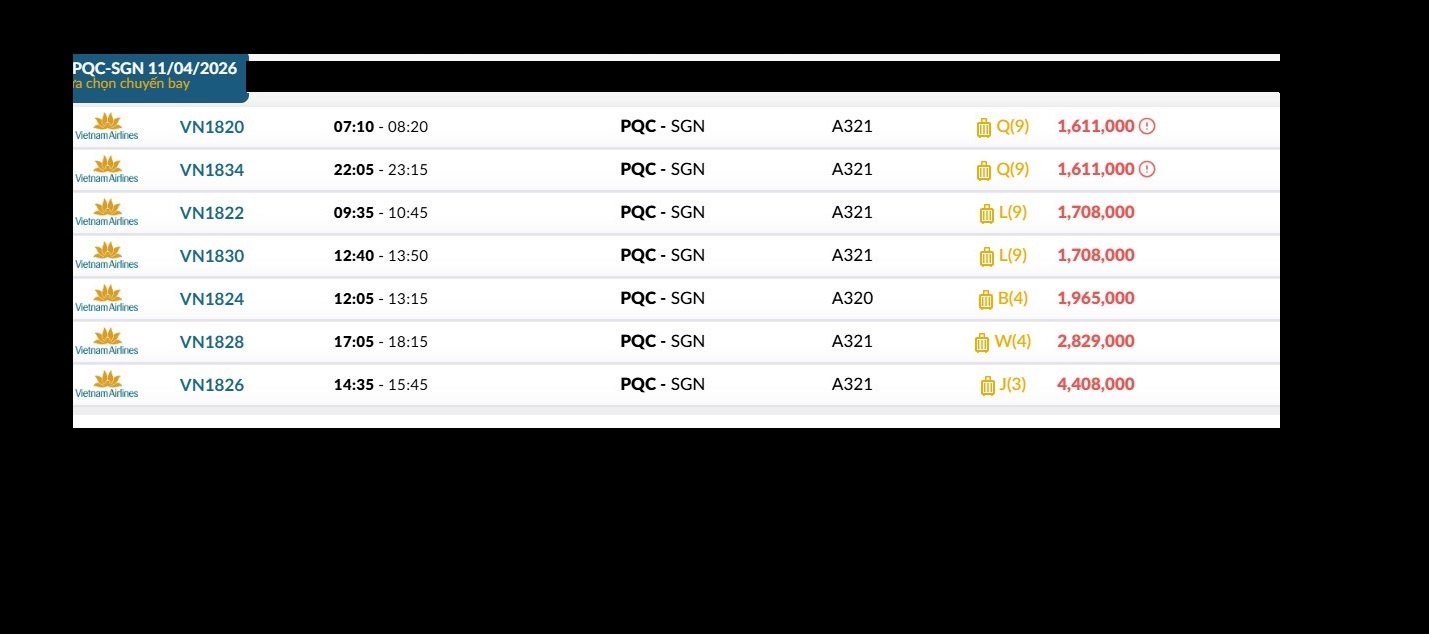Click the luggage icon for flight VN1820
Image resolution: width=1429 pixels, height=634 pixels.
pyautogui.click(x=983, y=127)
